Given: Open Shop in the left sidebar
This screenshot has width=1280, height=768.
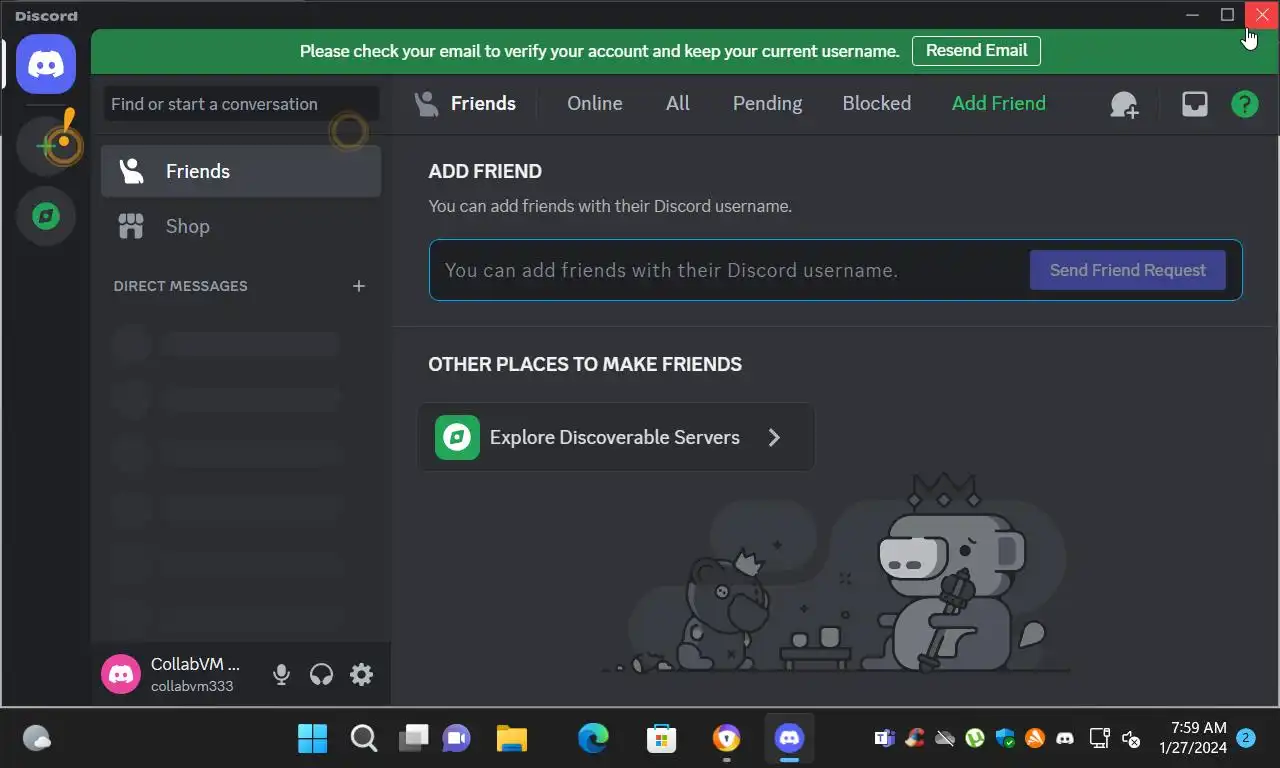Looking at the screenshot, I should coord(241,226).
